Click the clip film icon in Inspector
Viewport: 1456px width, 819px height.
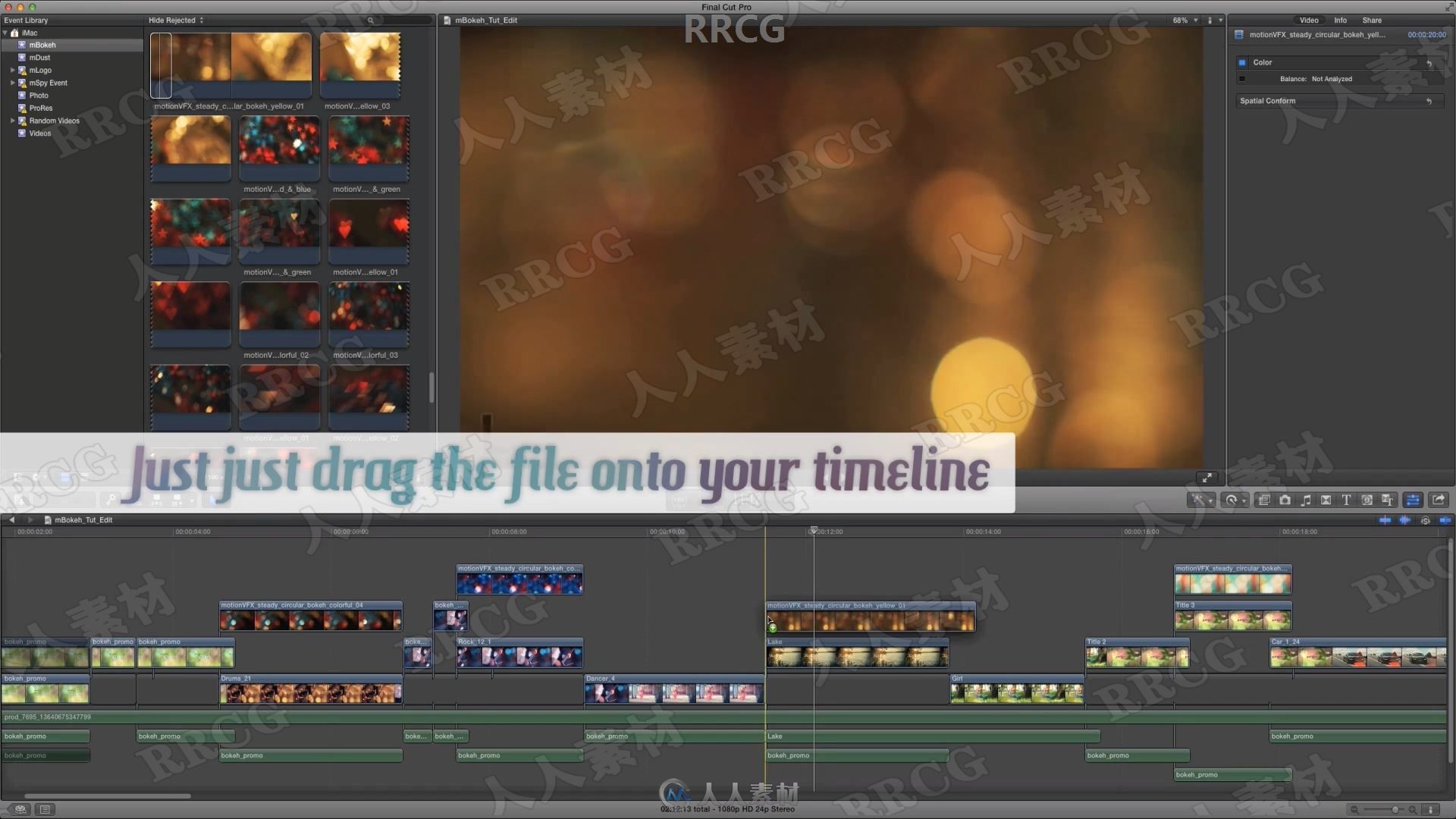[x=1239, y=35]
